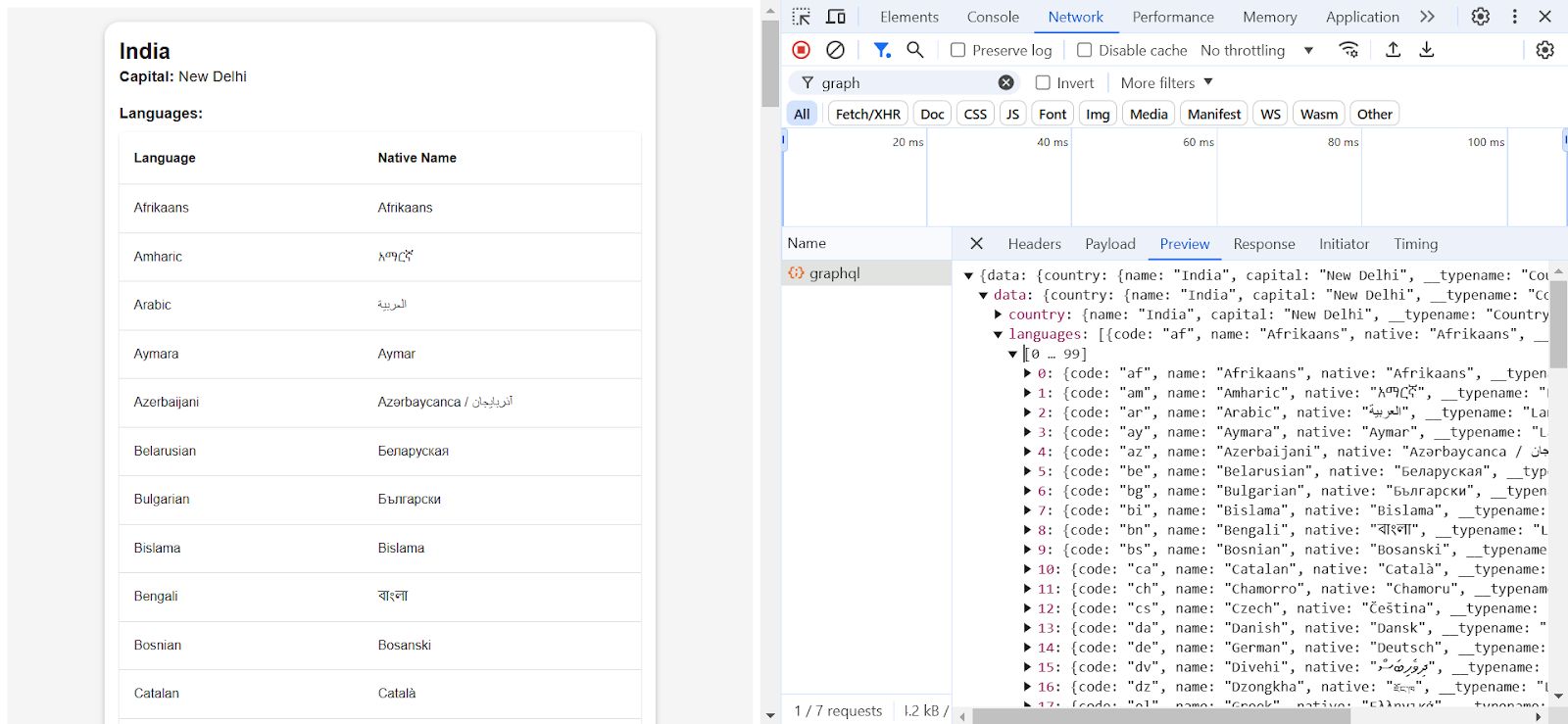Image resolution: width=1568 pixels, height=724 pixels.
Task: Click the filter funnel icon
Action: tap(881, 50)
